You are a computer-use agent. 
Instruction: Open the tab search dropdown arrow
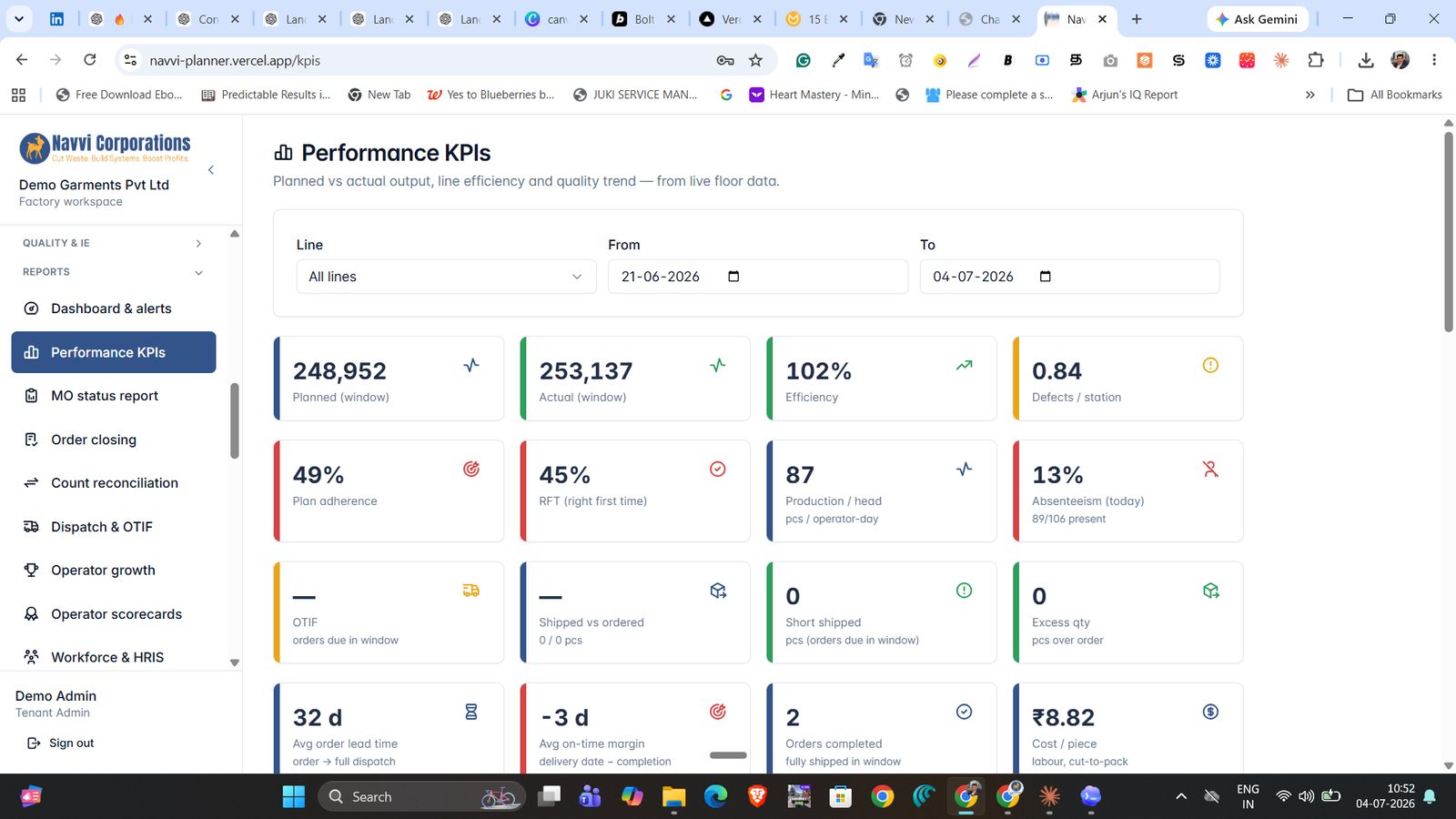(x=19, y=19)
